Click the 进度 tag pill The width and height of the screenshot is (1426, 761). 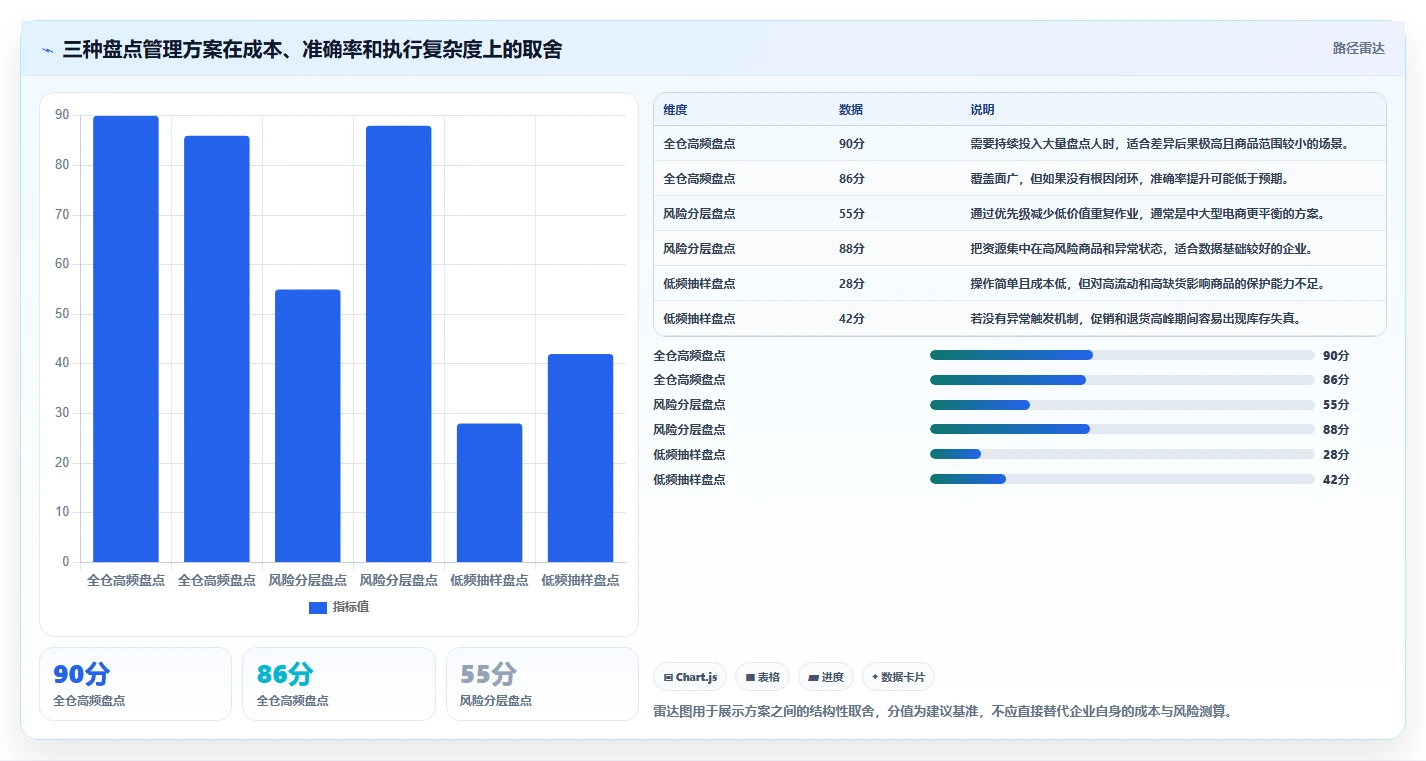click(826, 677)
